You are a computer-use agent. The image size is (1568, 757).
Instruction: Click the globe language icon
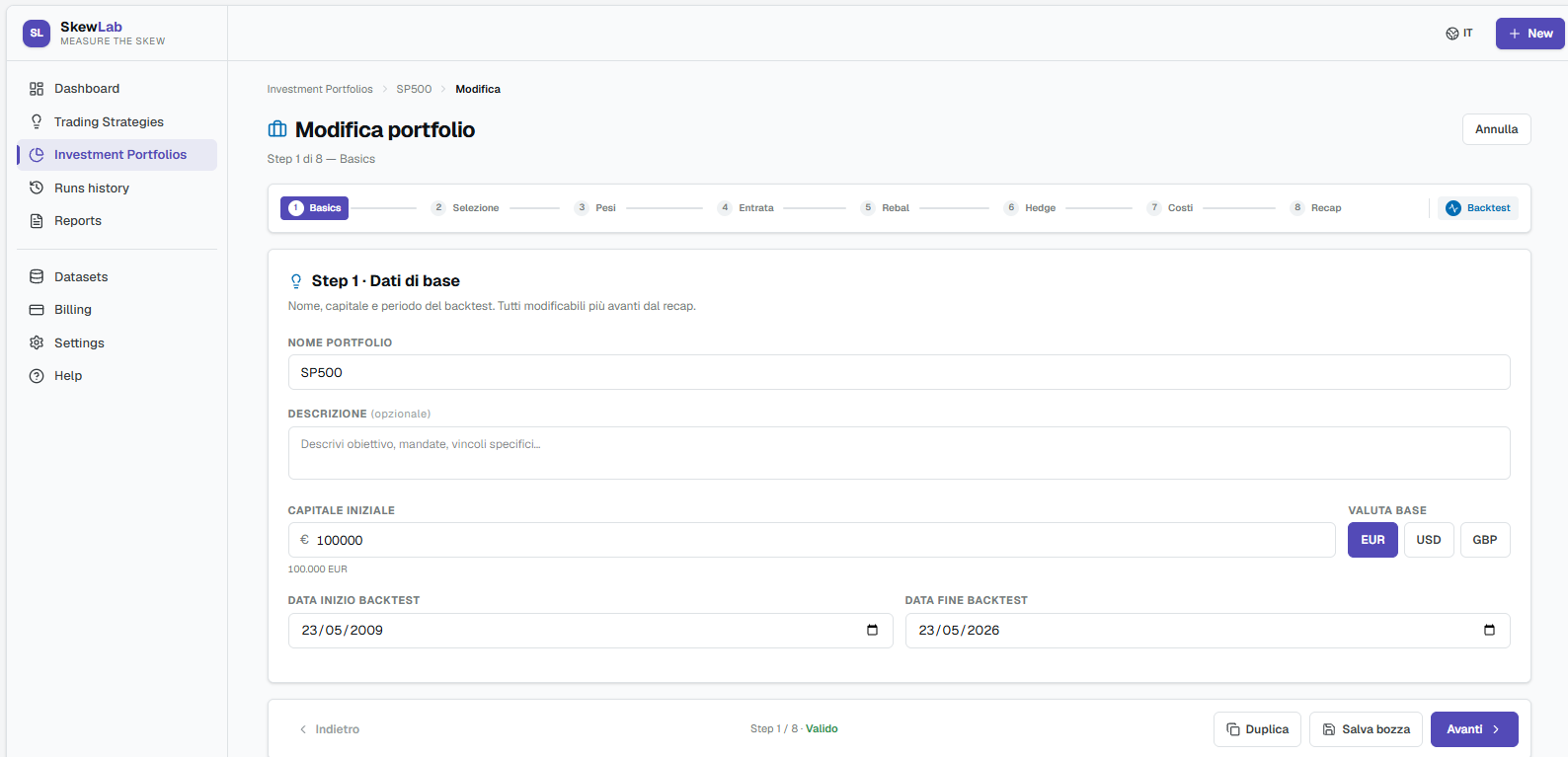click(1452, 34)
